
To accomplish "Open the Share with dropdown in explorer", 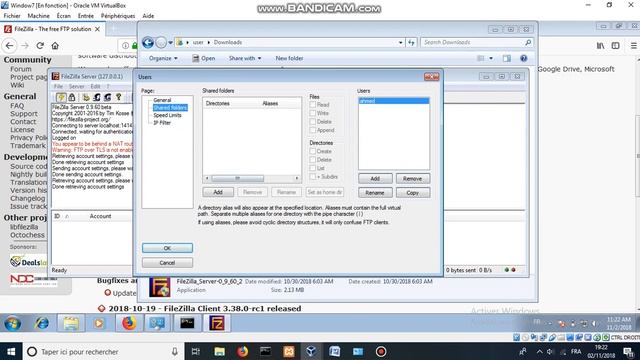I will (245, 58).
